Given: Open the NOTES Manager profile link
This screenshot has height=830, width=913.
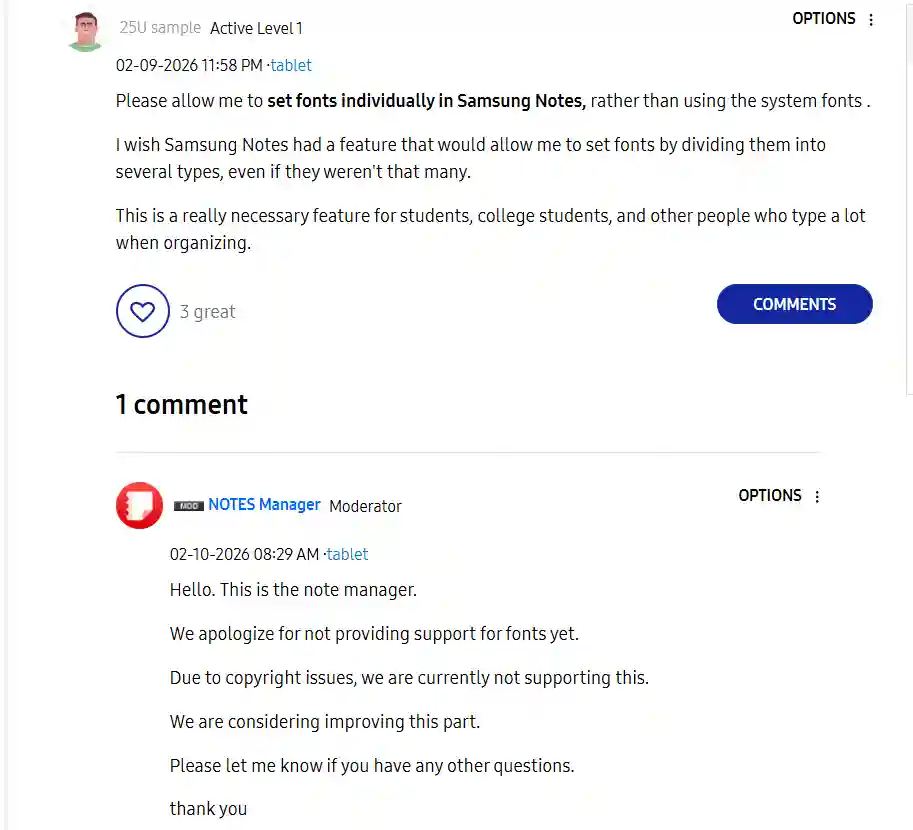Looking at the screenshot, I should (x=264, y=504).
